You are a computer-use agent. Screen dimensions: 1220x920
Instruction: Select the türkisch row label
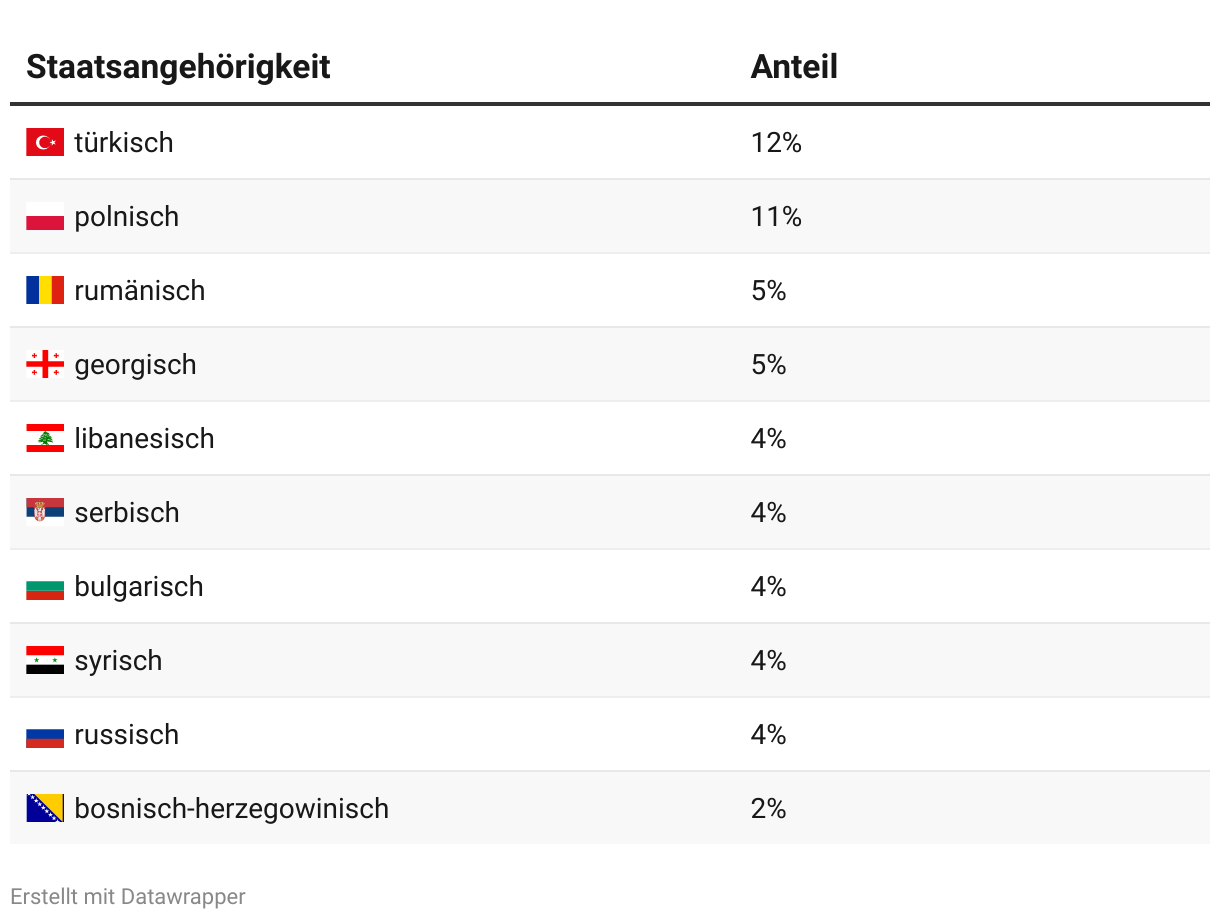point(124,142)
